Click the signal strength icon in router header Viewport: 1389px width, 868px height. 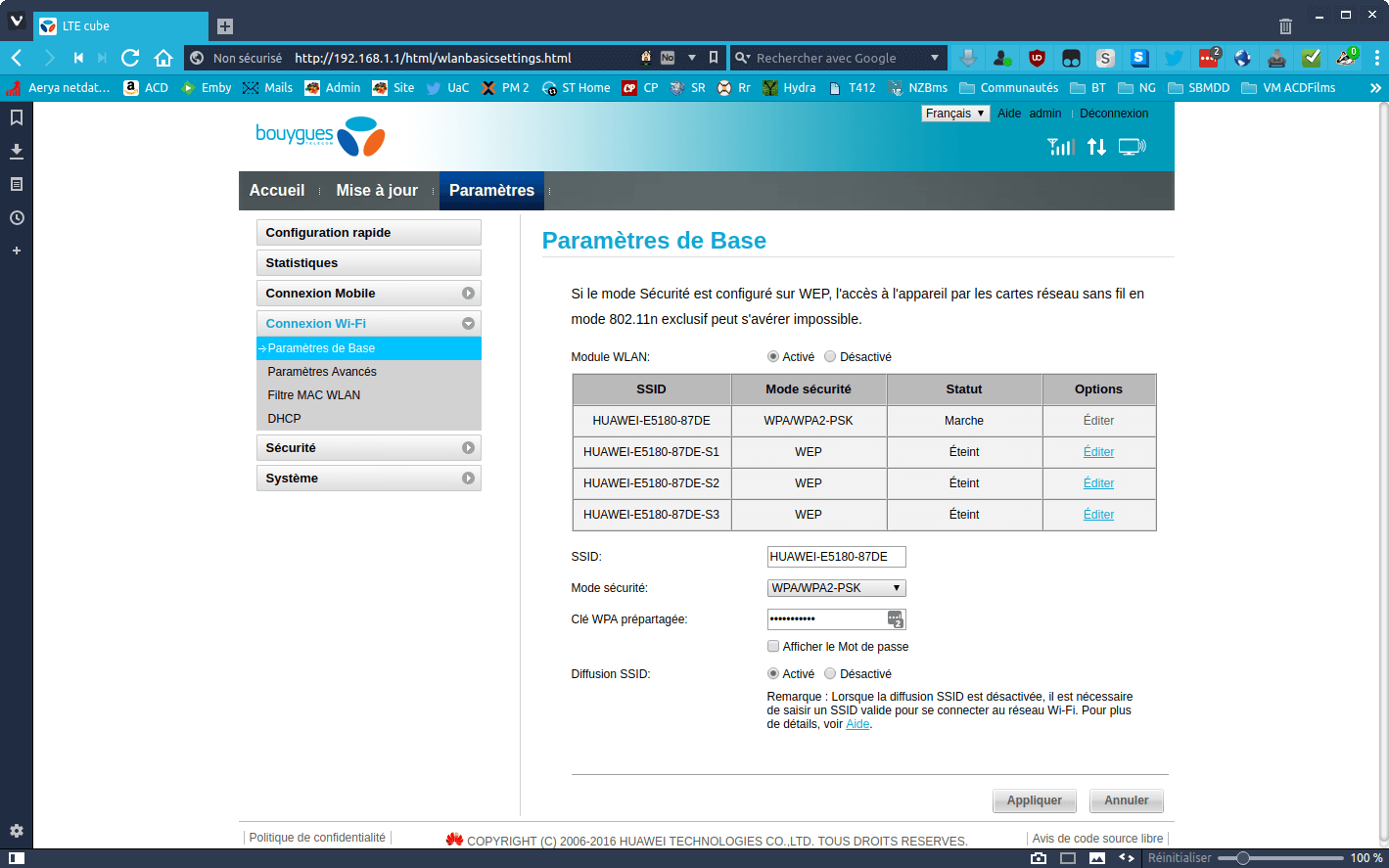coord(1061,147)
